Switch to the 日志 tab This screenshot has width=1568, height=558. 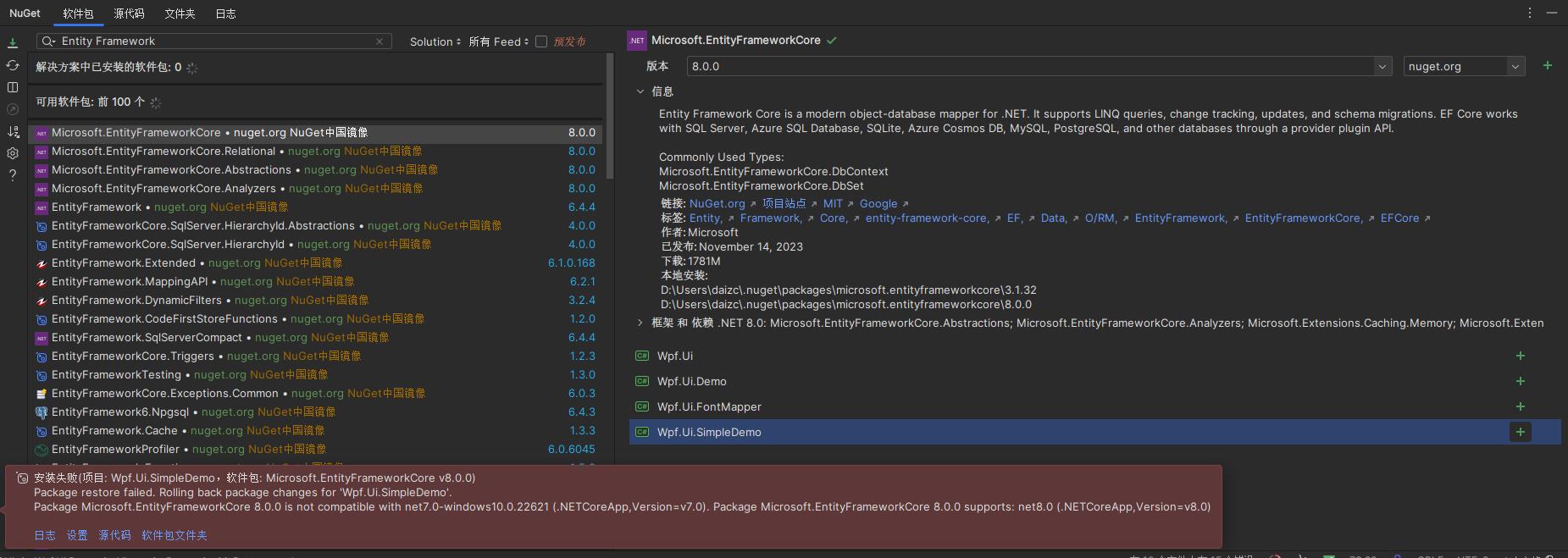pos(225,14)
